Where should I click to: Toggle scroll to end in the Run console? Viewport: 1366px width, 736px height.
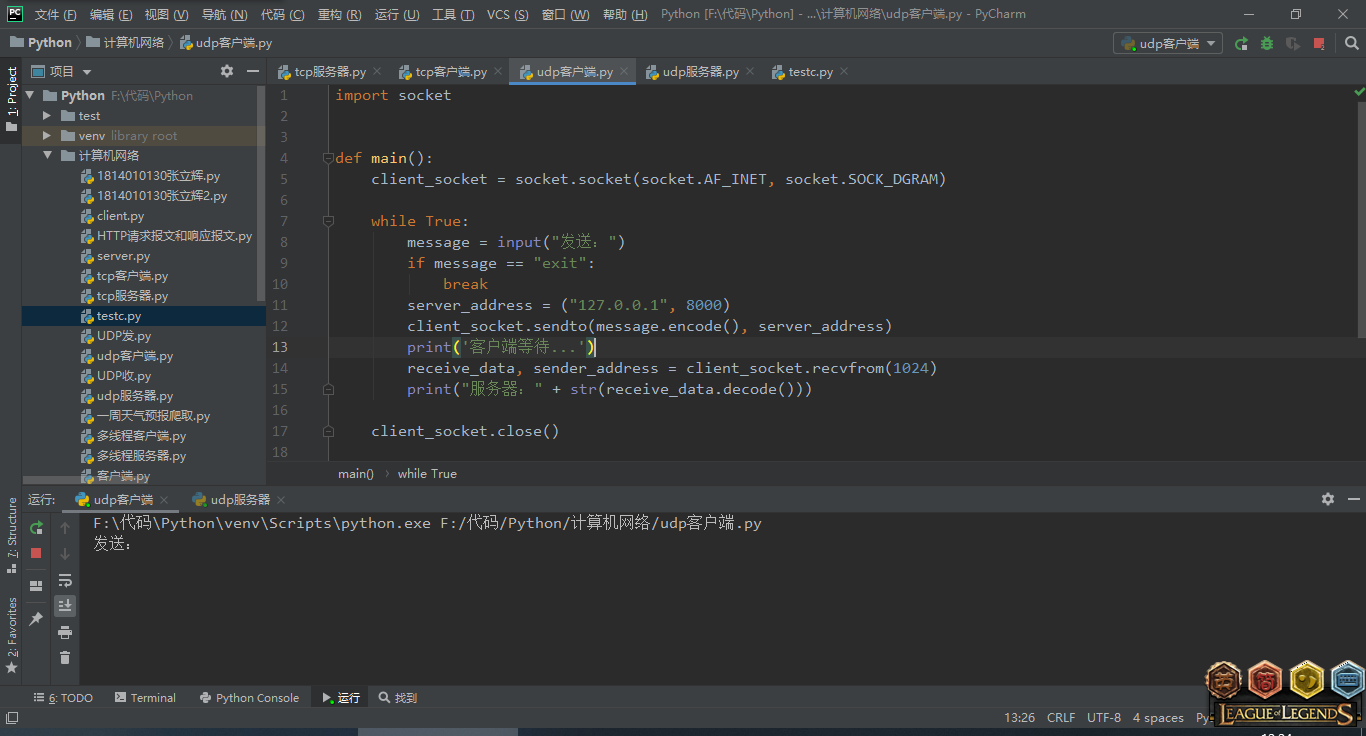(x=65, y=605)
